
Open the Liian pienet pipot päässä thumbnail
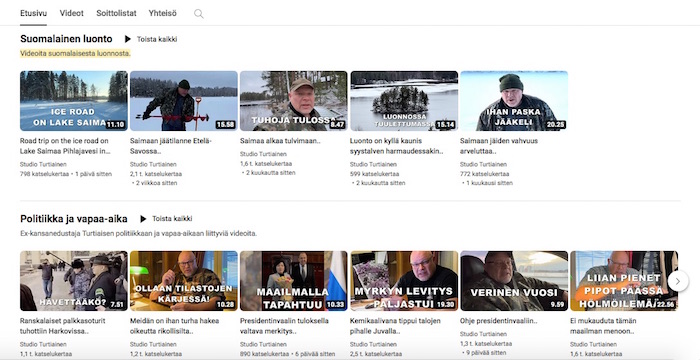624,281
